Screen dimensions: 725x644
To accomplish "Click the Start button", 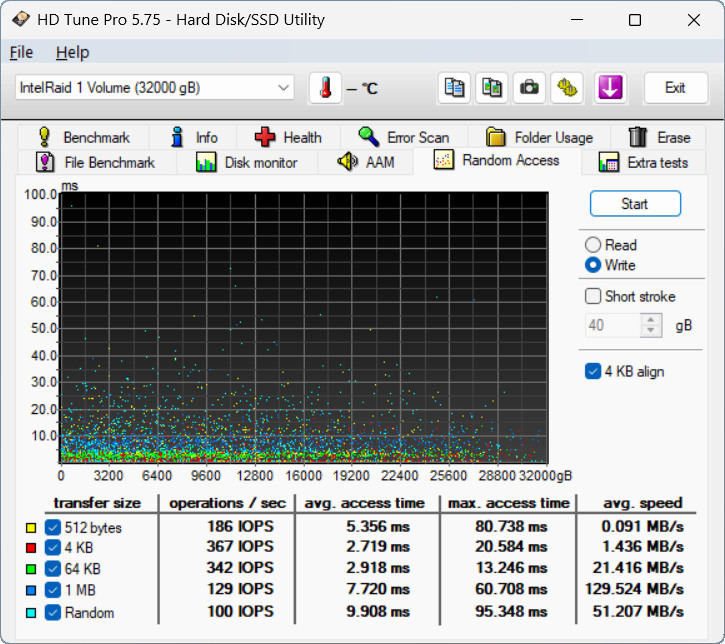I will (635, 204).
